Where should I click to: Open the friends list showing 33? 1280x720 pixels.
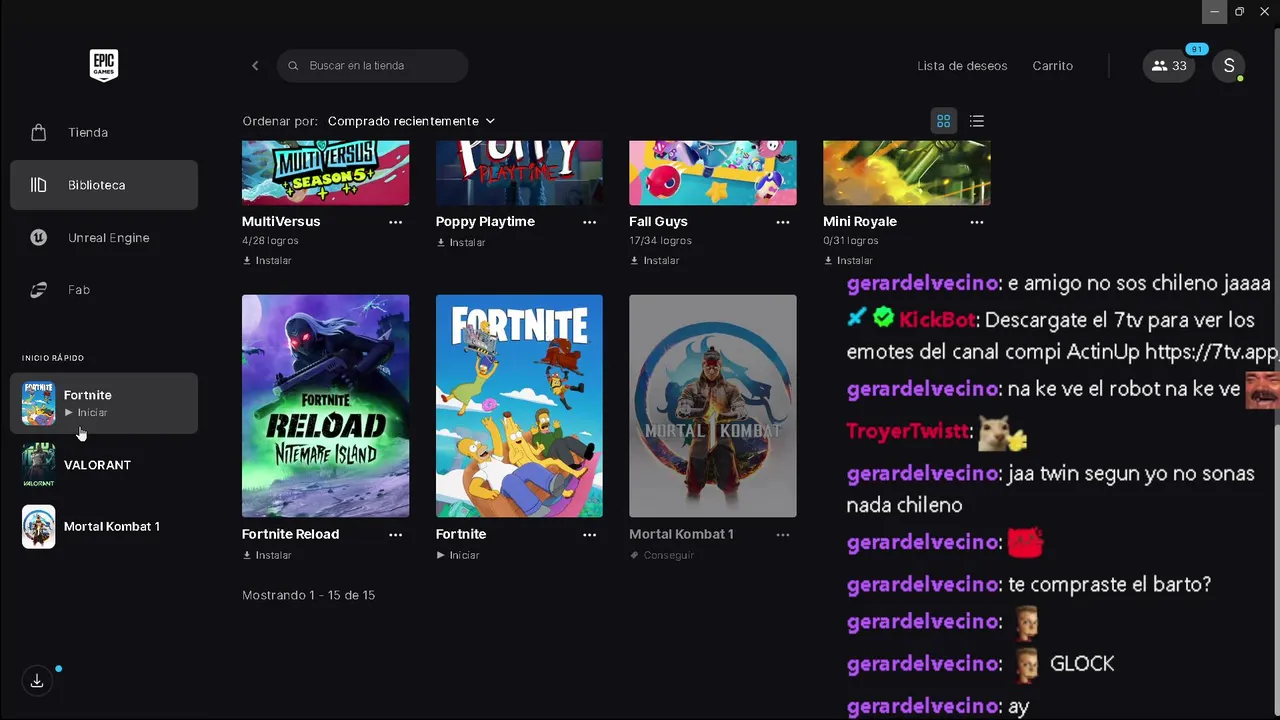coord(1169,66)
